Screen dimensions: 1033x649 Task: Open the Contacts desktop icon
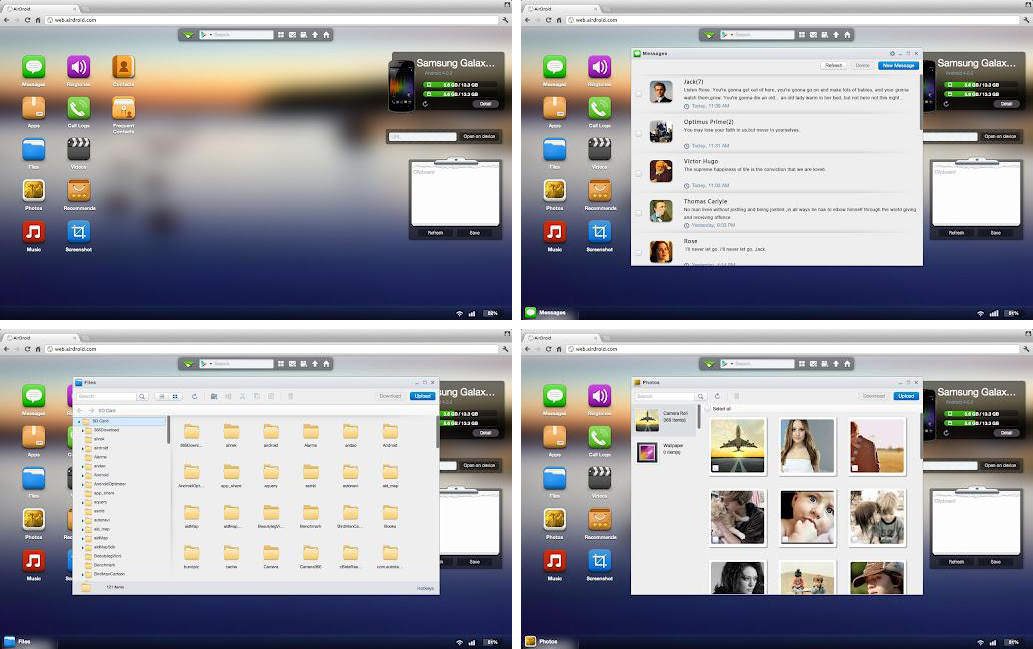pos(123,67)
